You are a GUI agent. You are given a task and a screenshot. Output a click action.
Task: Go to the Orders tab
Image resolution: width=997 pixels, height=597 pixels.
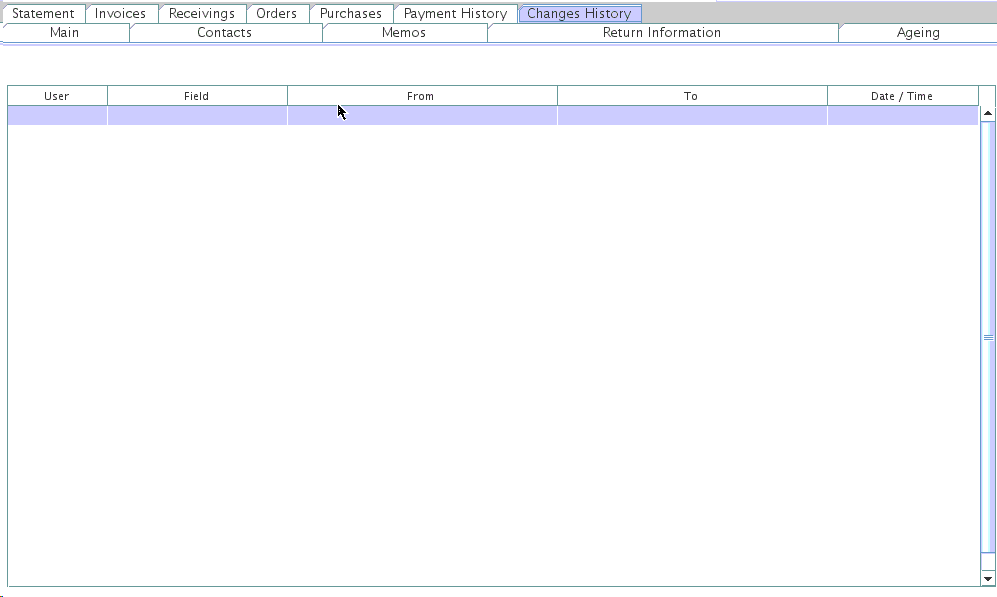coord(276,14)
